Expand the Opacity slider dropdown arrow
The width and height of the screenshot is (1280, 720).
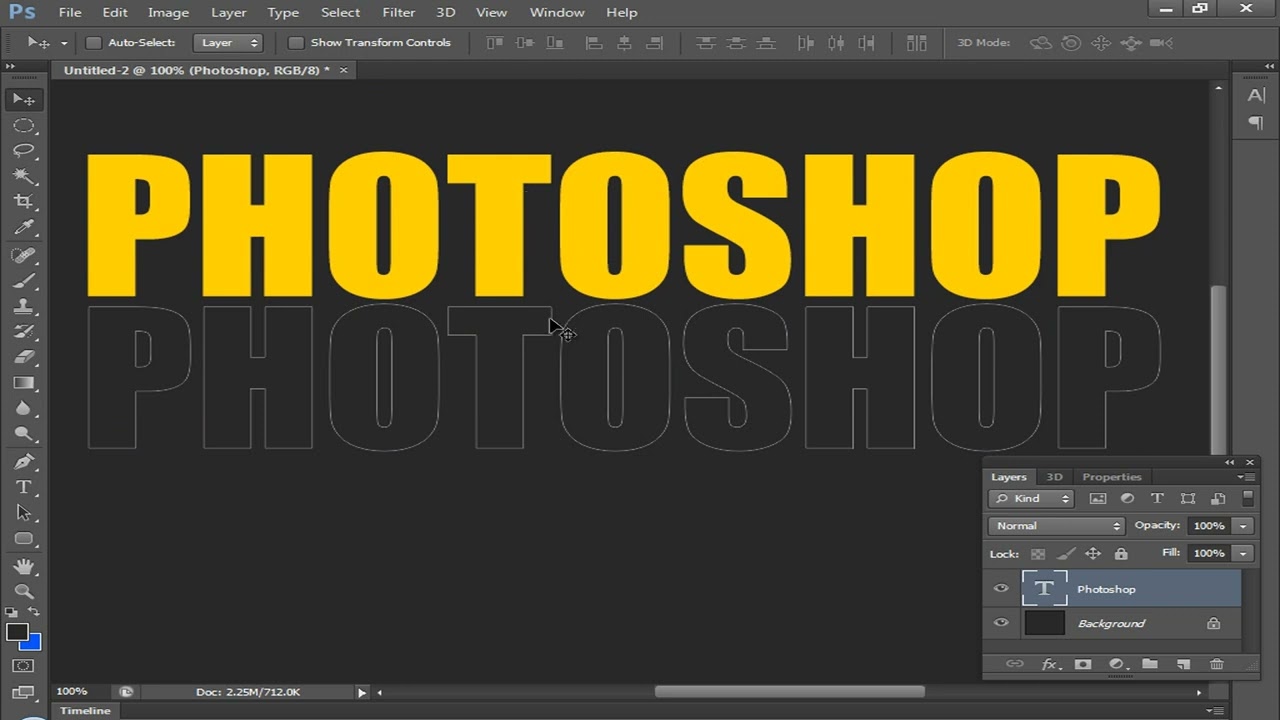[x=1243, y=526]
